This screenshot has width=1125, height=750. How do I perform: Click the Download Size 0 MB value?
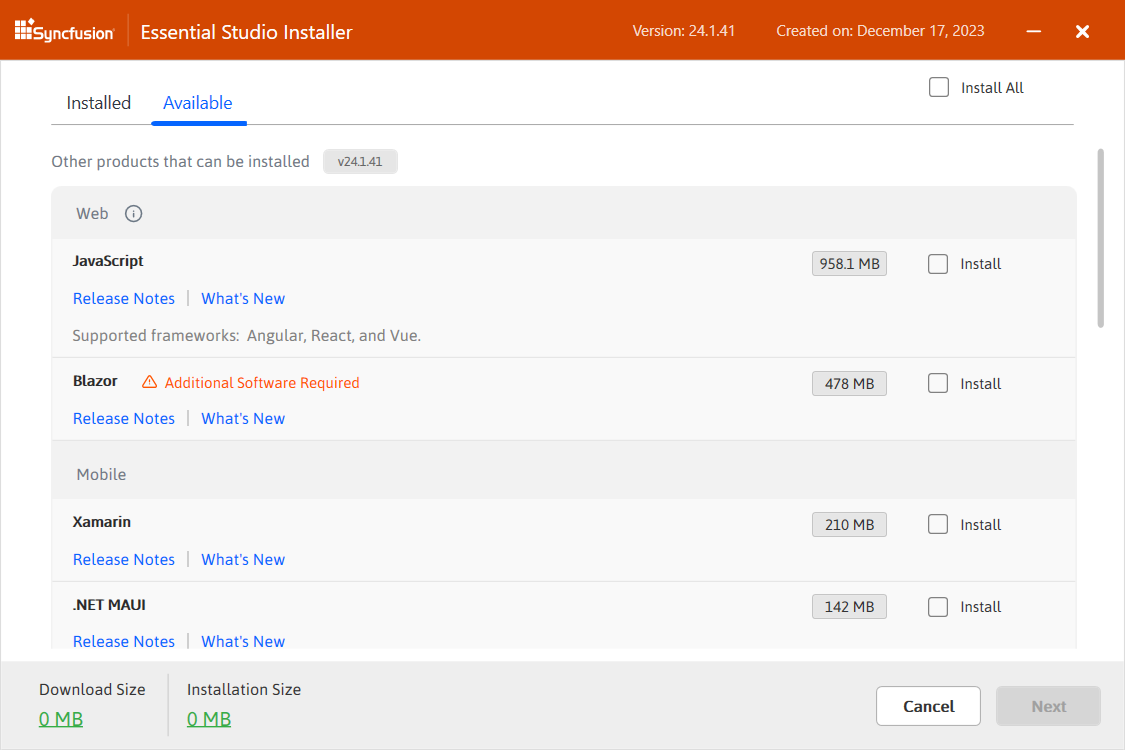(61, 719)
